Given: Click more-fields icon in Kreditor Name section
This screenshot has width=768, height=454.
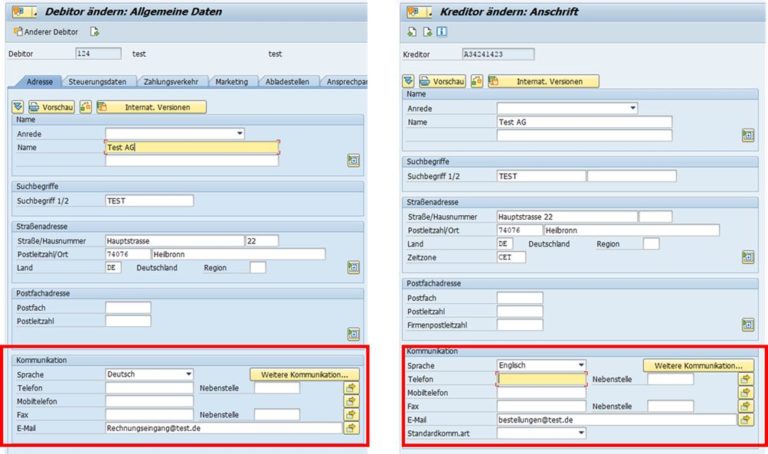Looking at the screenshot, I should (748, 135).
